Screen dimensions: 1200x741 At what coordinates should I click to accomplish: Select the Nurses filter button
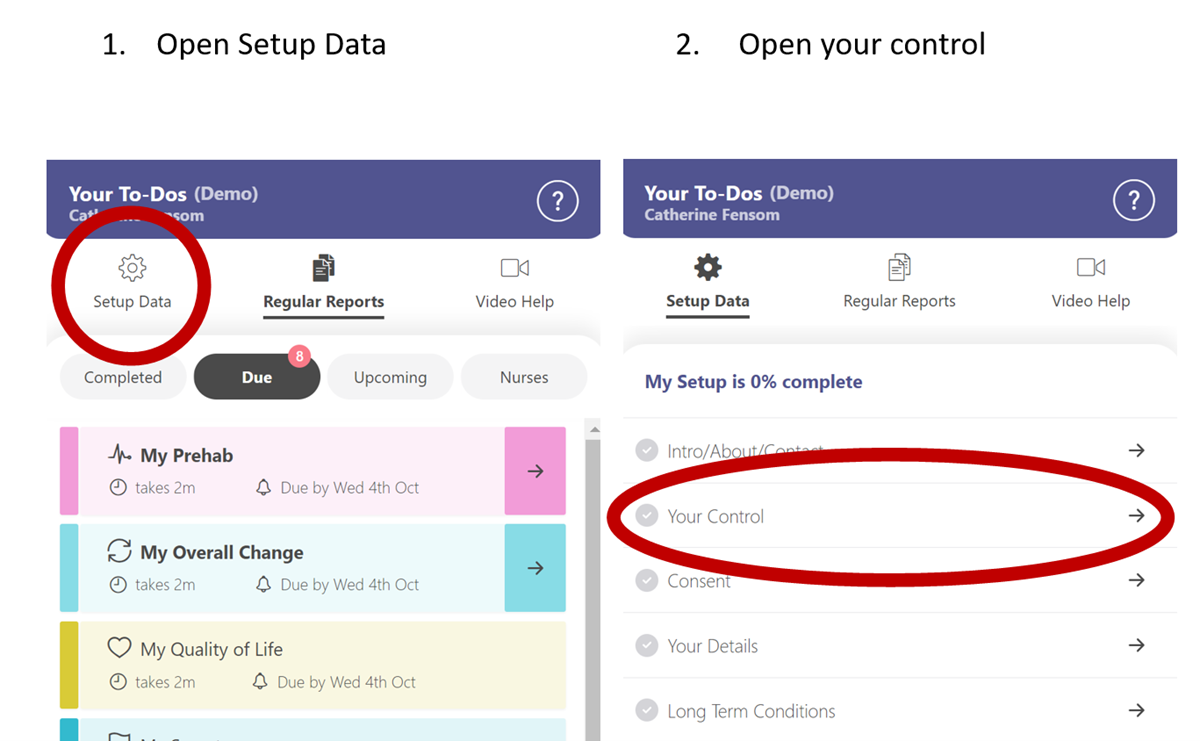(x=524, y=377)
